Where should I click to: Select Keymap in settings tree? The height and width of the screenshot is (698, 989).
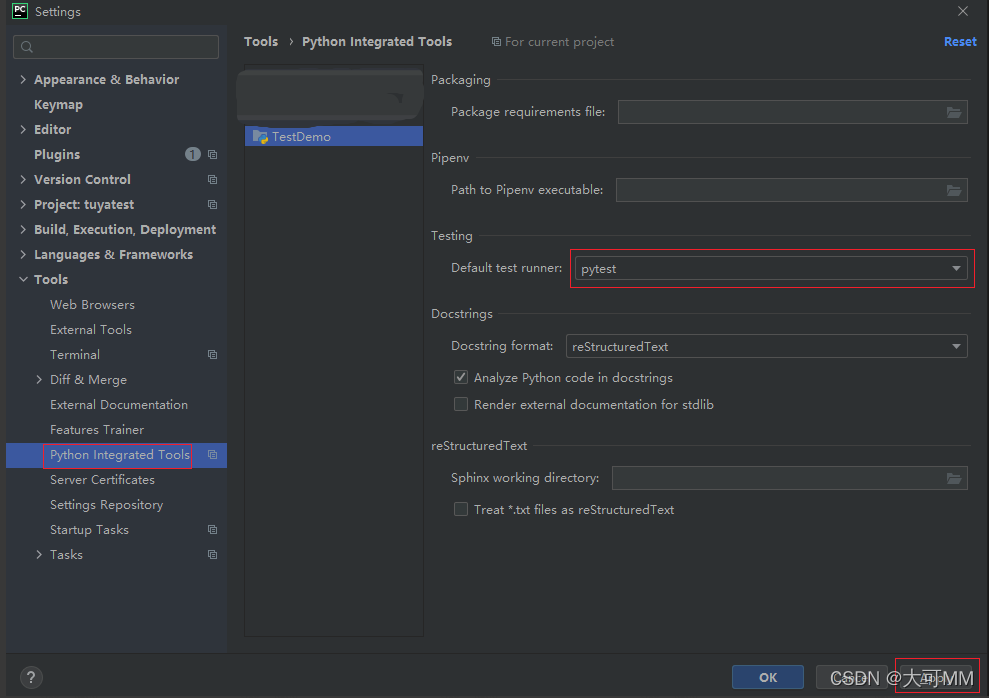point(58,105)
